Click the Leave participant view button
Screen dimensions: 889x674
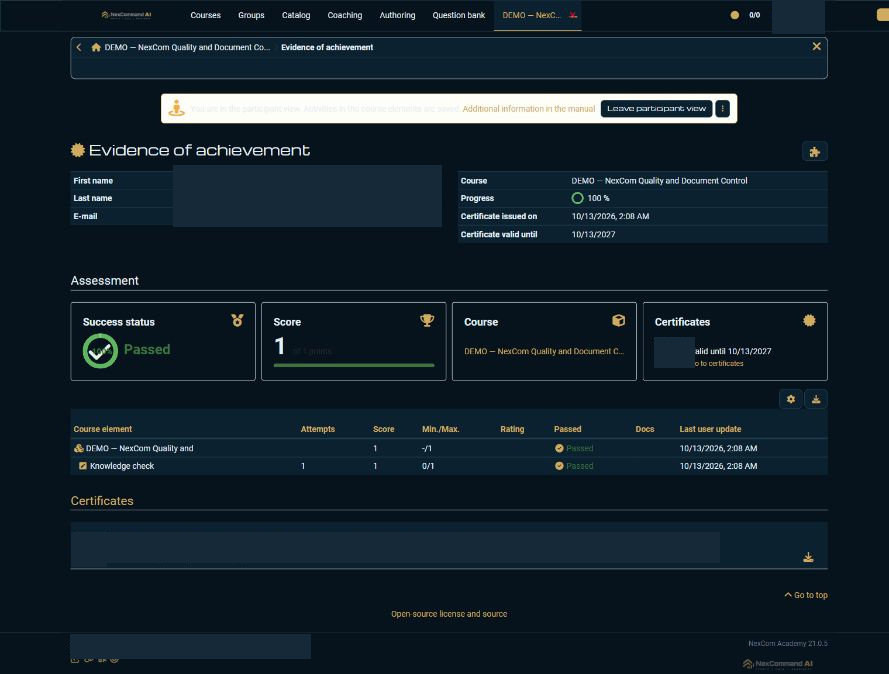pyautogui.click(x=657, y=108)
